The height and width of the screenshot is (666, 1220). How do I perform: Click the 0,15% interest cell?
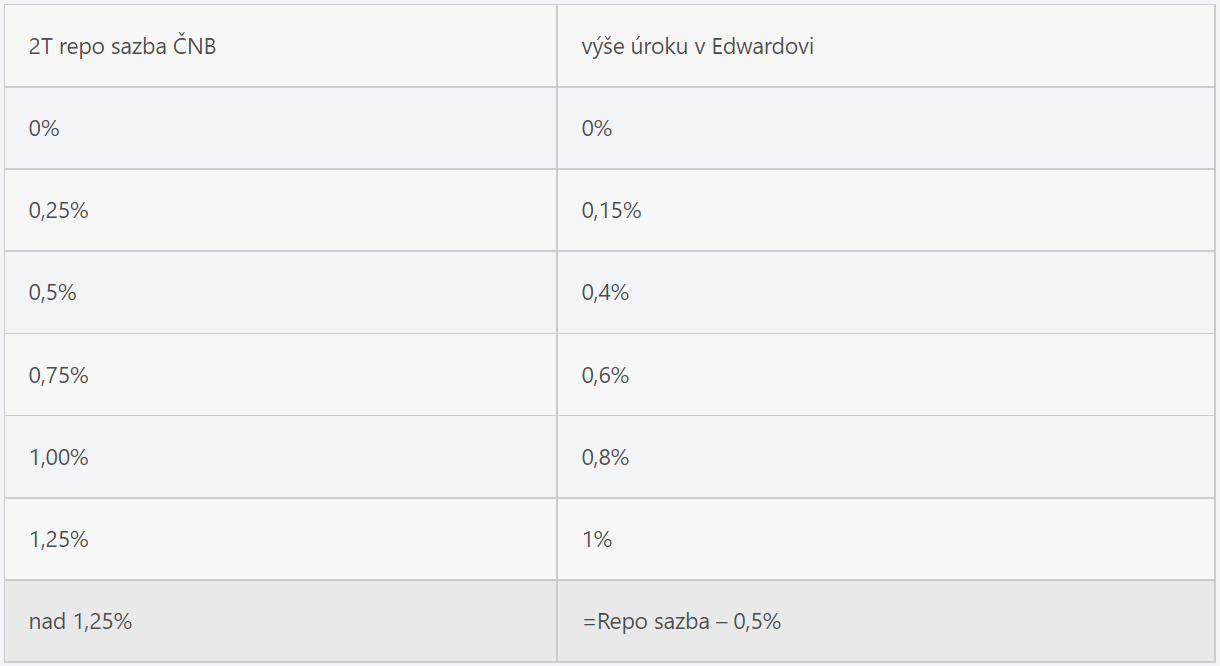886,210
